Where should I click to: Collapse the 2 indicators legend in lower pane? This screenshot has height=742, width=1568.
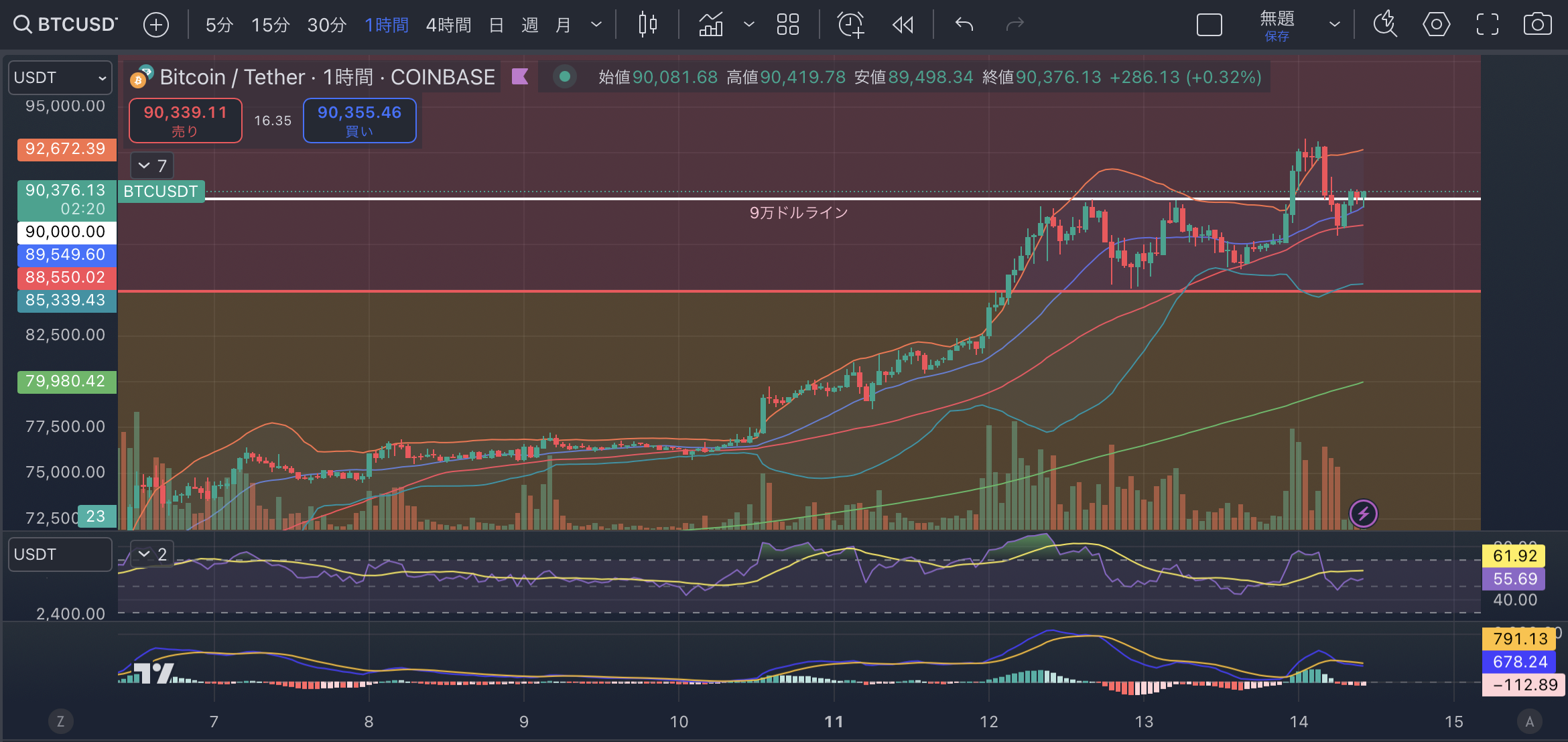(152, 554)
